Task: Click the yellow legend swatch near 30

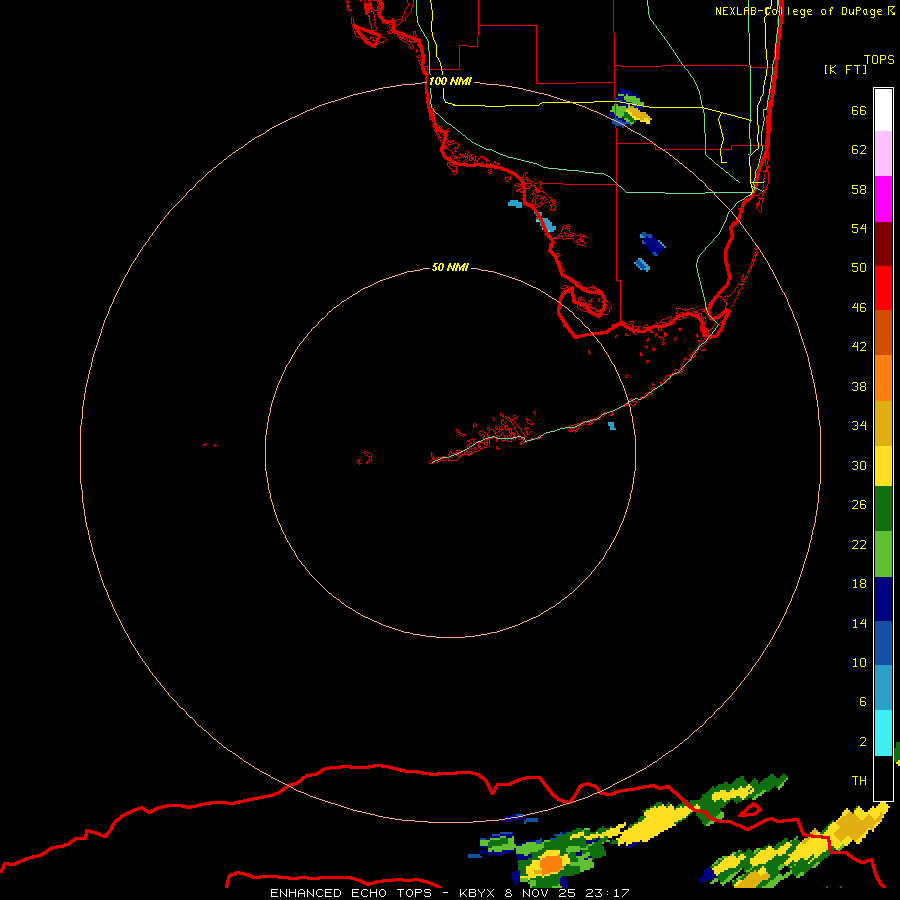Action: click(x=883, y=466)
